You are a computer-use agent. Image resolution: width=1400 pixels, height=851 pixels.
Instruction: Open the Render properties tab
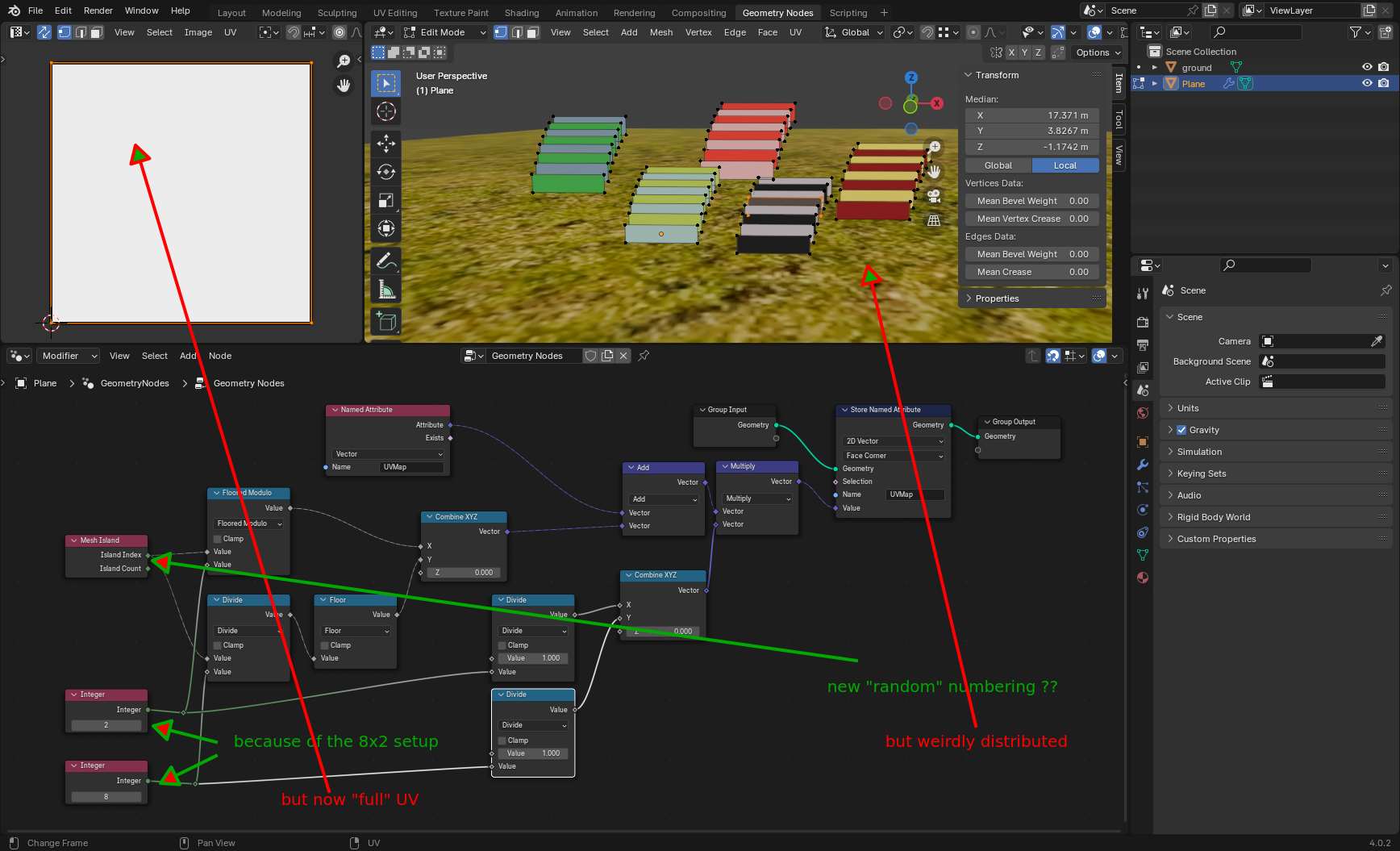coord(1143,322)
